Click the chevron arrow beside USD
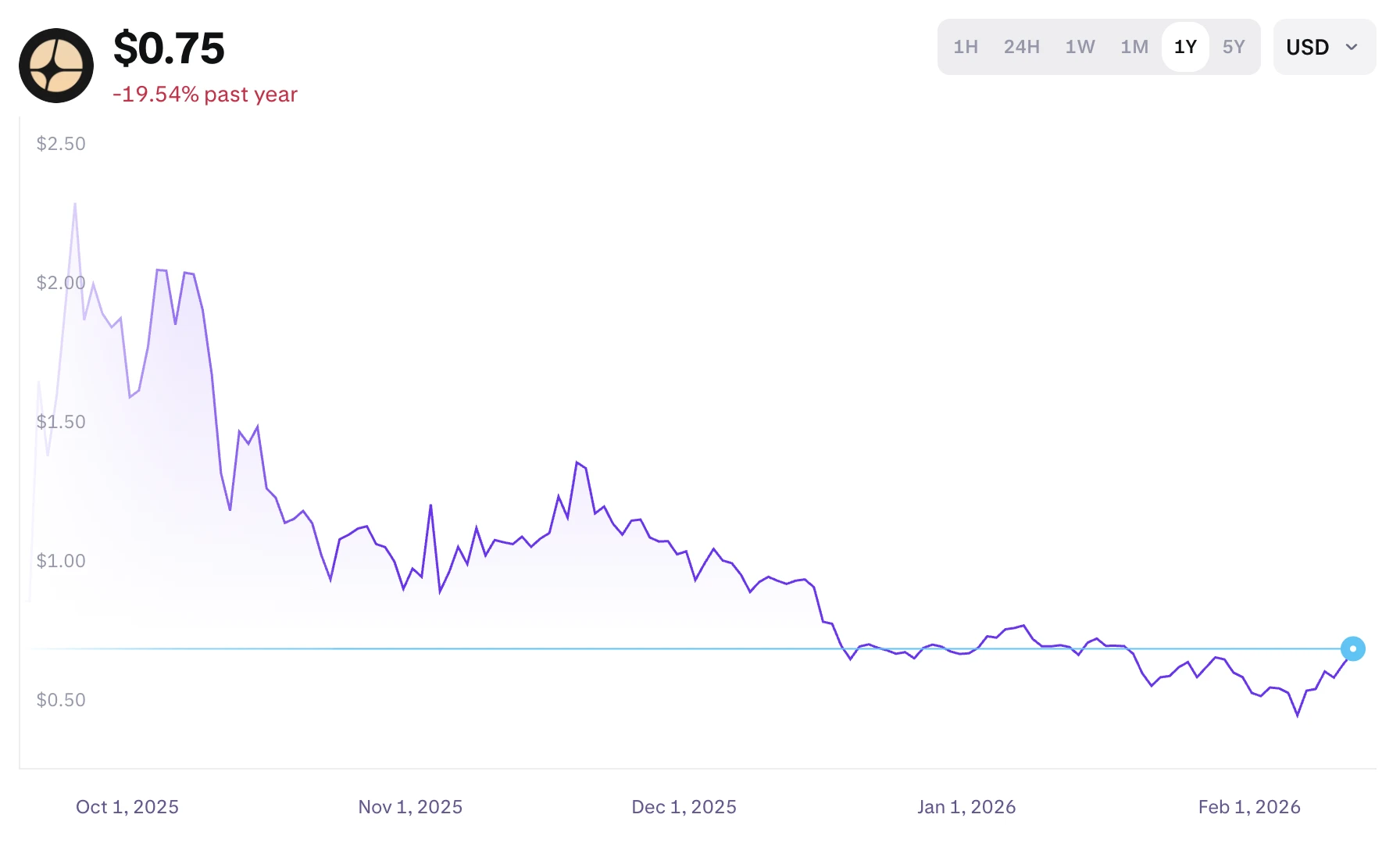This screenshot has height=850, width=1400. [x=1352, y=47]
